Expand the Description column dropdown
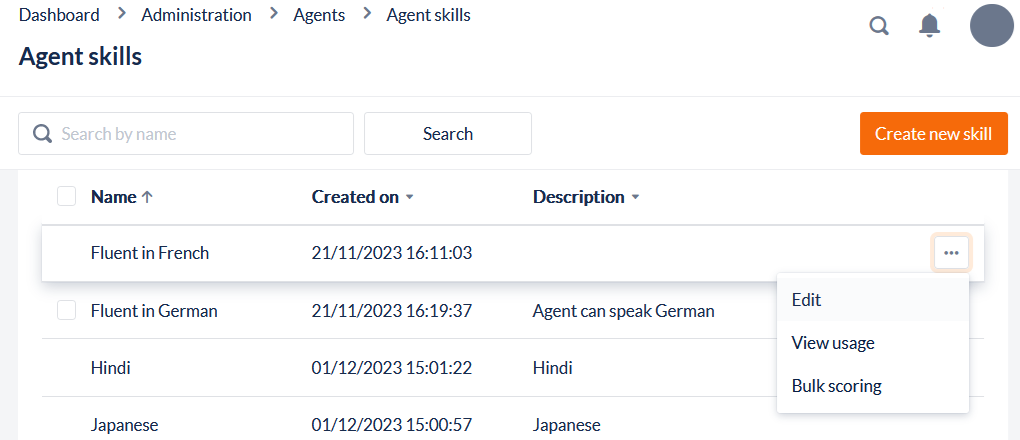 pos(635,198)
